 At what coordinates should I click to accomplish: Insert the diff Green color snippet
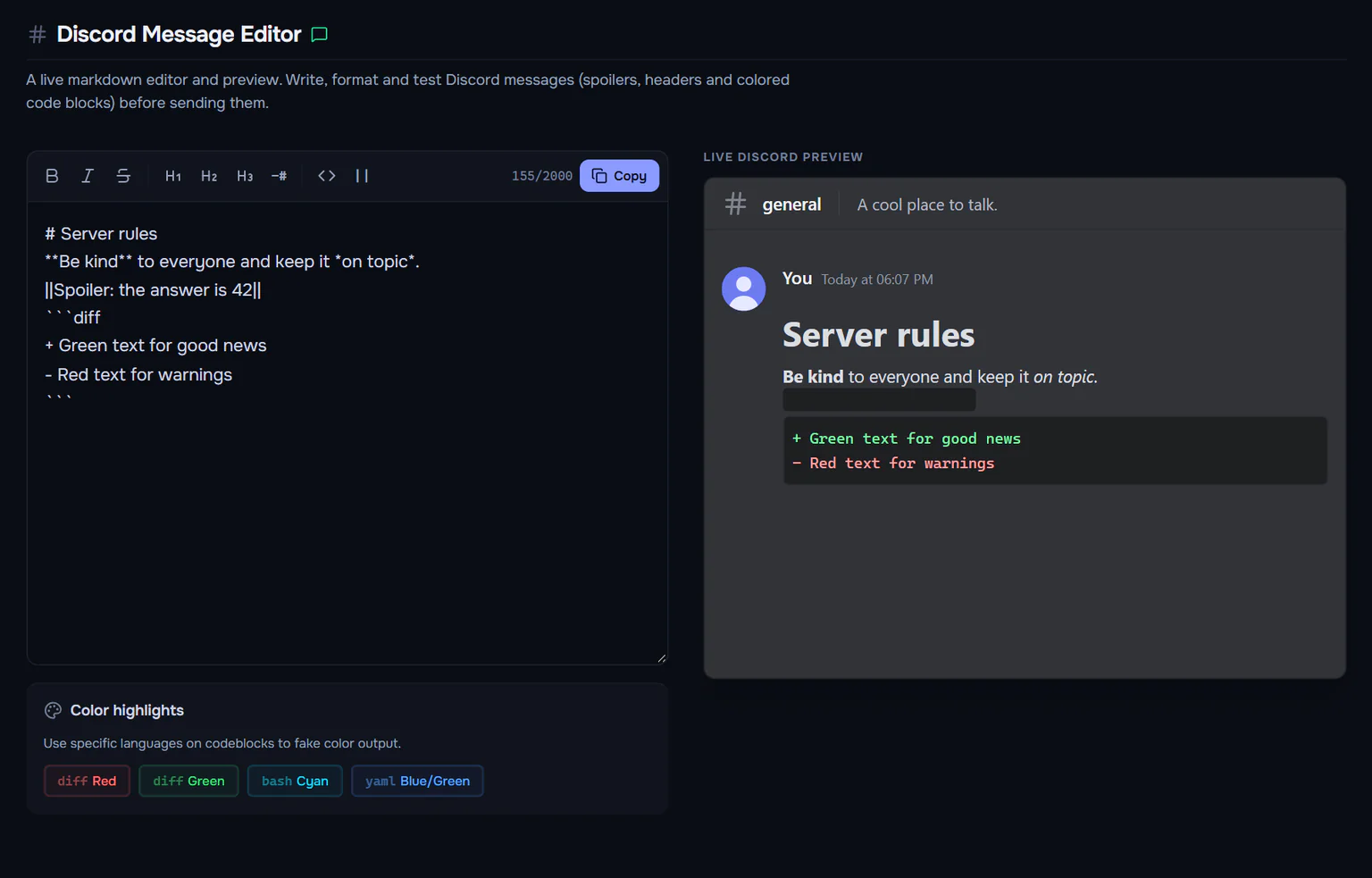tap(188, 781)
